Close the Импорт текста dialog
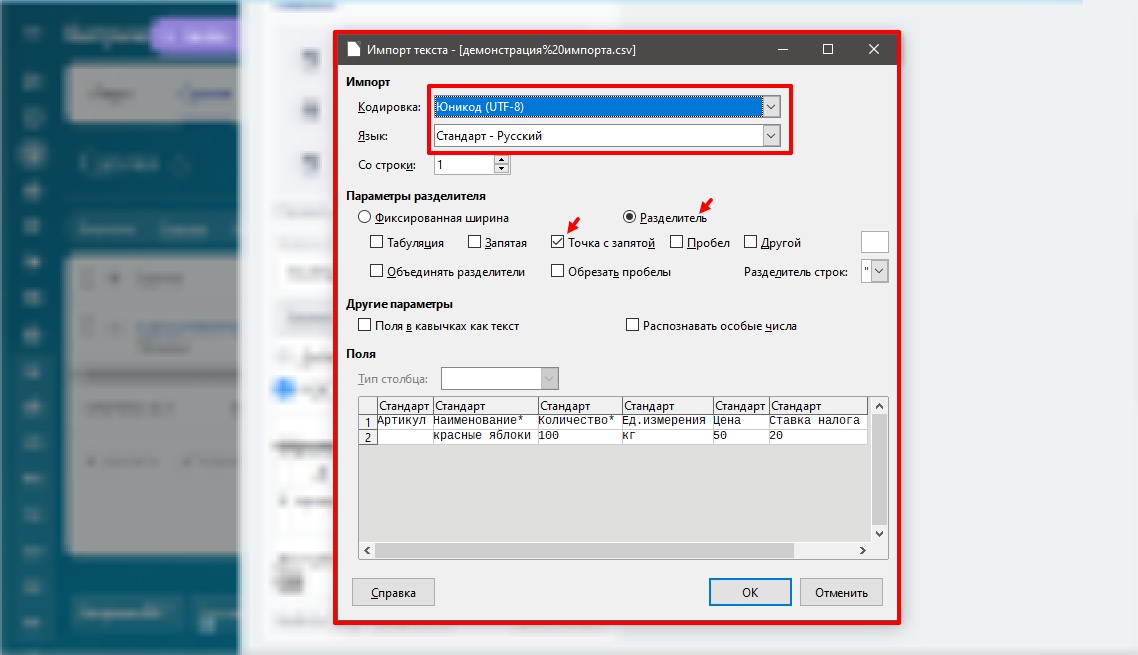Image resolution: width=1138 pixels, height=655 pixels. [x=874, y=49]
